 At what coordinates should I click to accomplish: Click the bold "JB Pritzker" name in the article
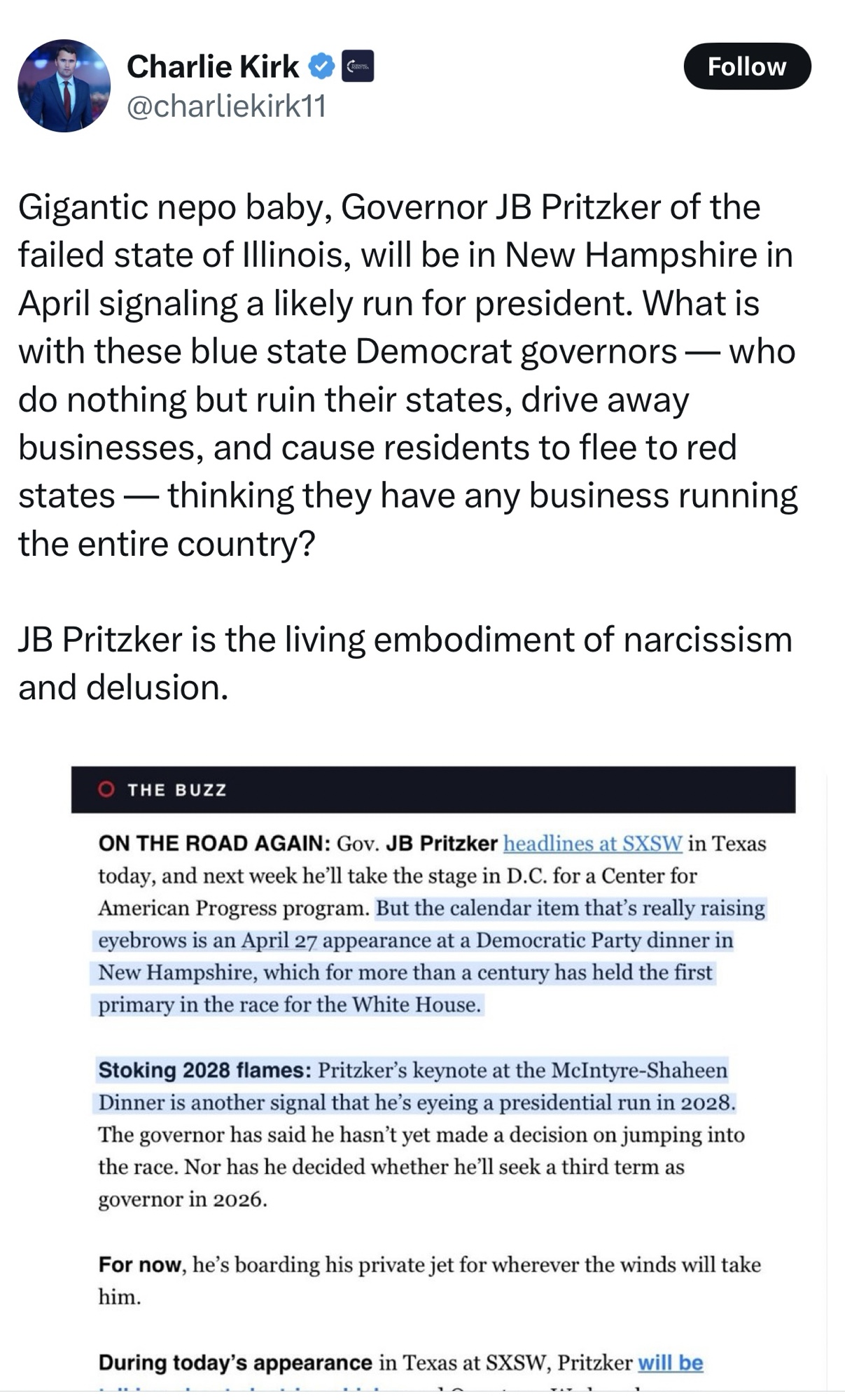[442, 843]
